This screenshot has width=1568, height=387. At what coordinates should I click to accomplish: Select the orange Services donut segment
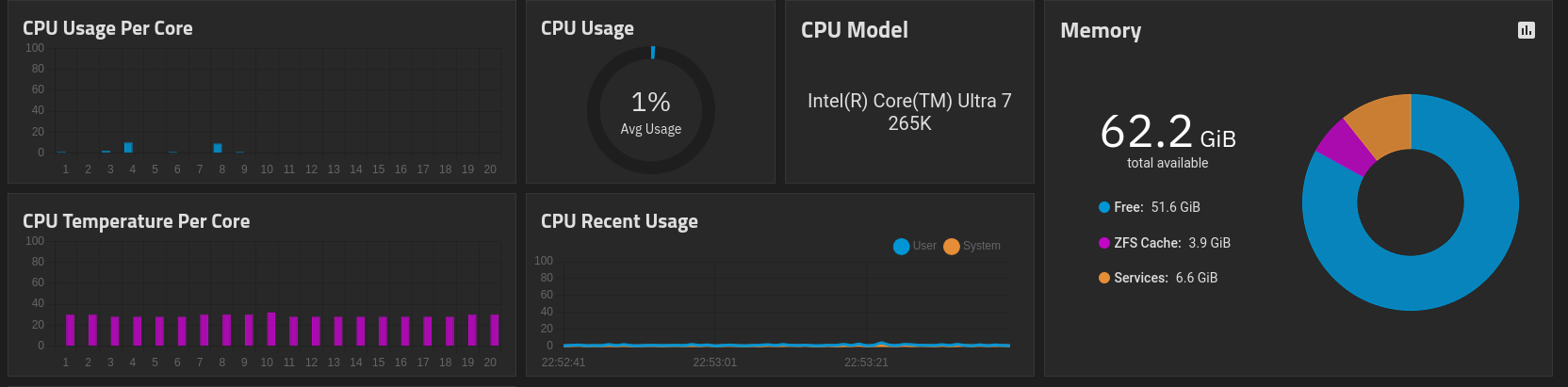[1382, 124]
